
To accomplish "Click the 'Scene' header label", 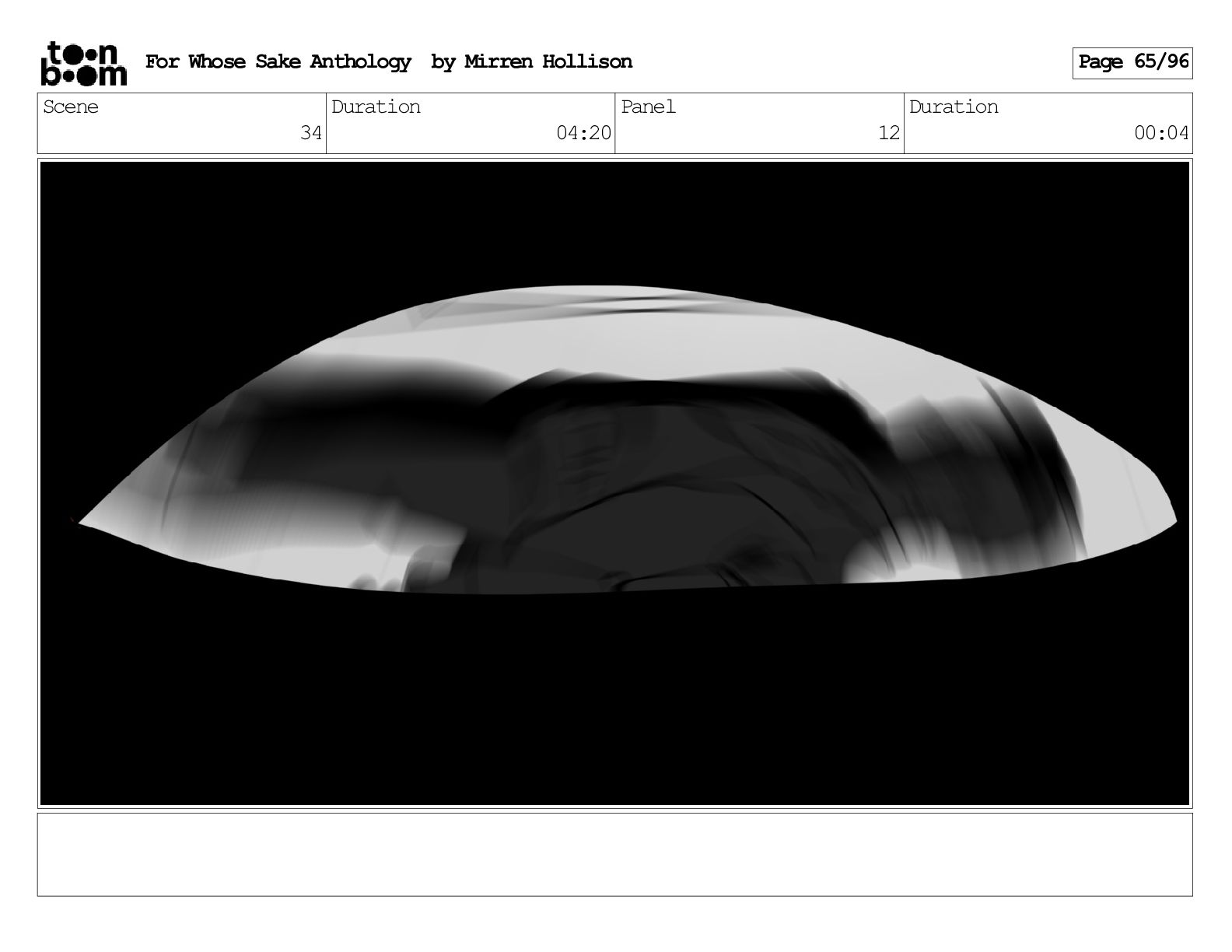I will click(x=71, y=107).
